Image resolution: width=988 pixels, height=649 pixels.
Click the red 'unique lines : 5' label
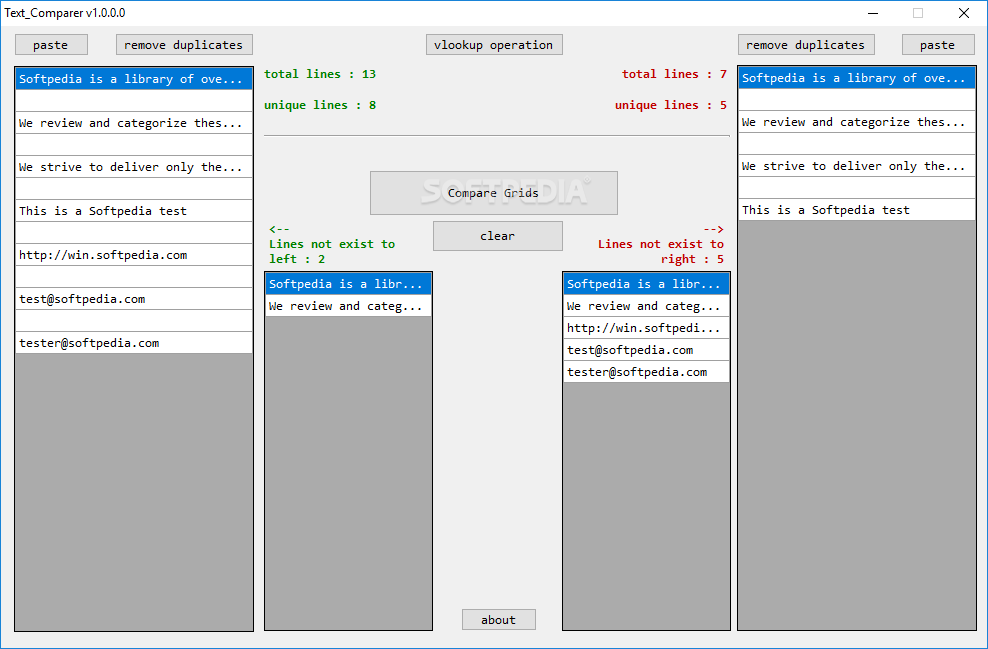click(671, 105)
